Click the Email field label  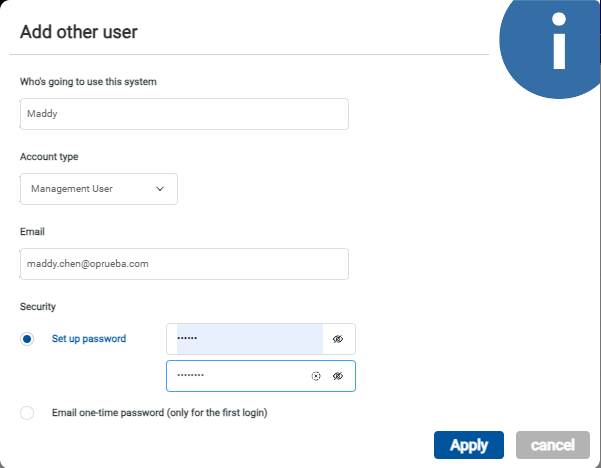tap(32, 232)
